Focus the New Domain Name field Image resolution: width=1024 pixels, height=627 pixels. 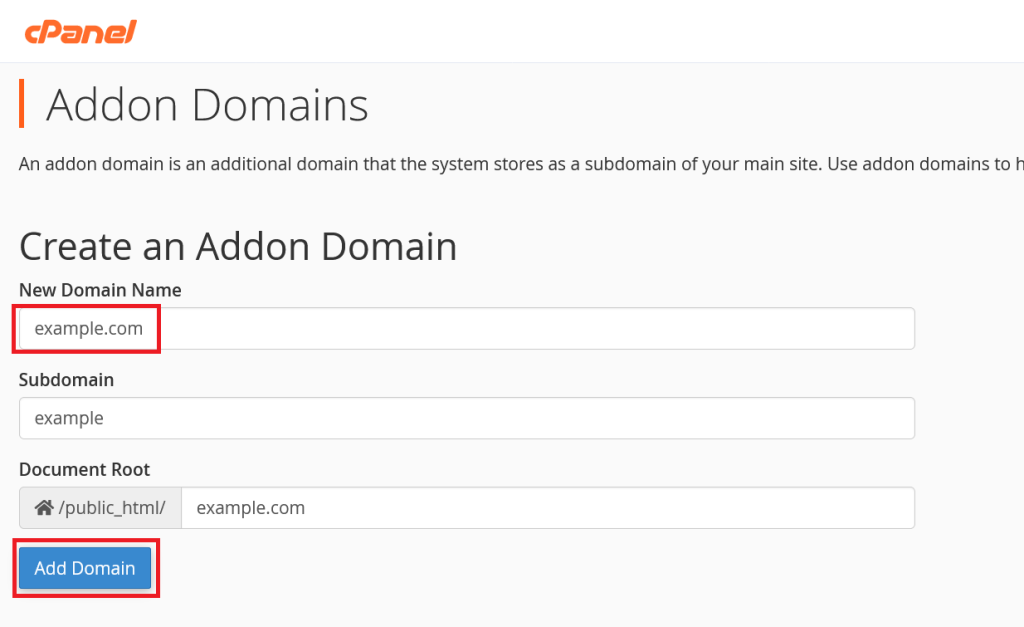pos(466,328)
